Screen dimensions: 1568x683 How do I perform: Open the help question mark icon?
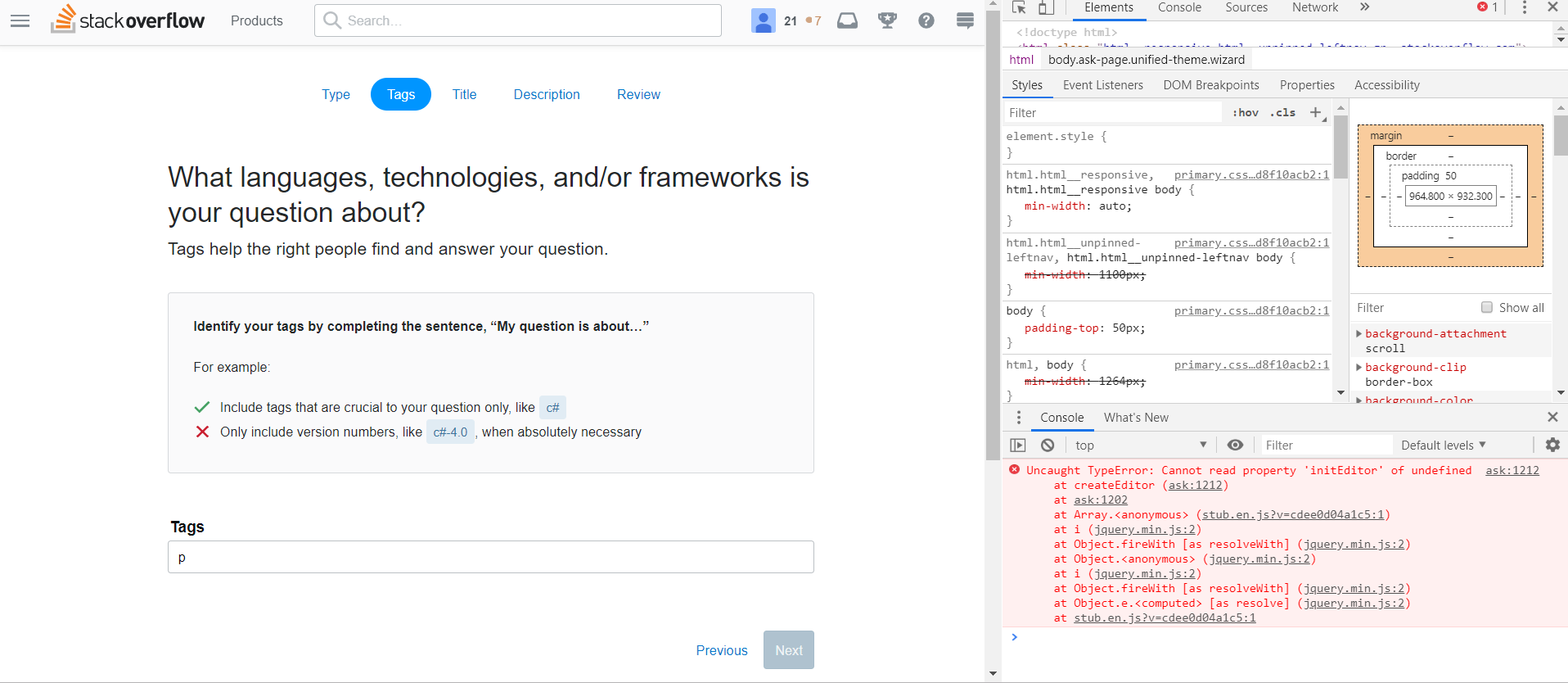pos(926,20)
